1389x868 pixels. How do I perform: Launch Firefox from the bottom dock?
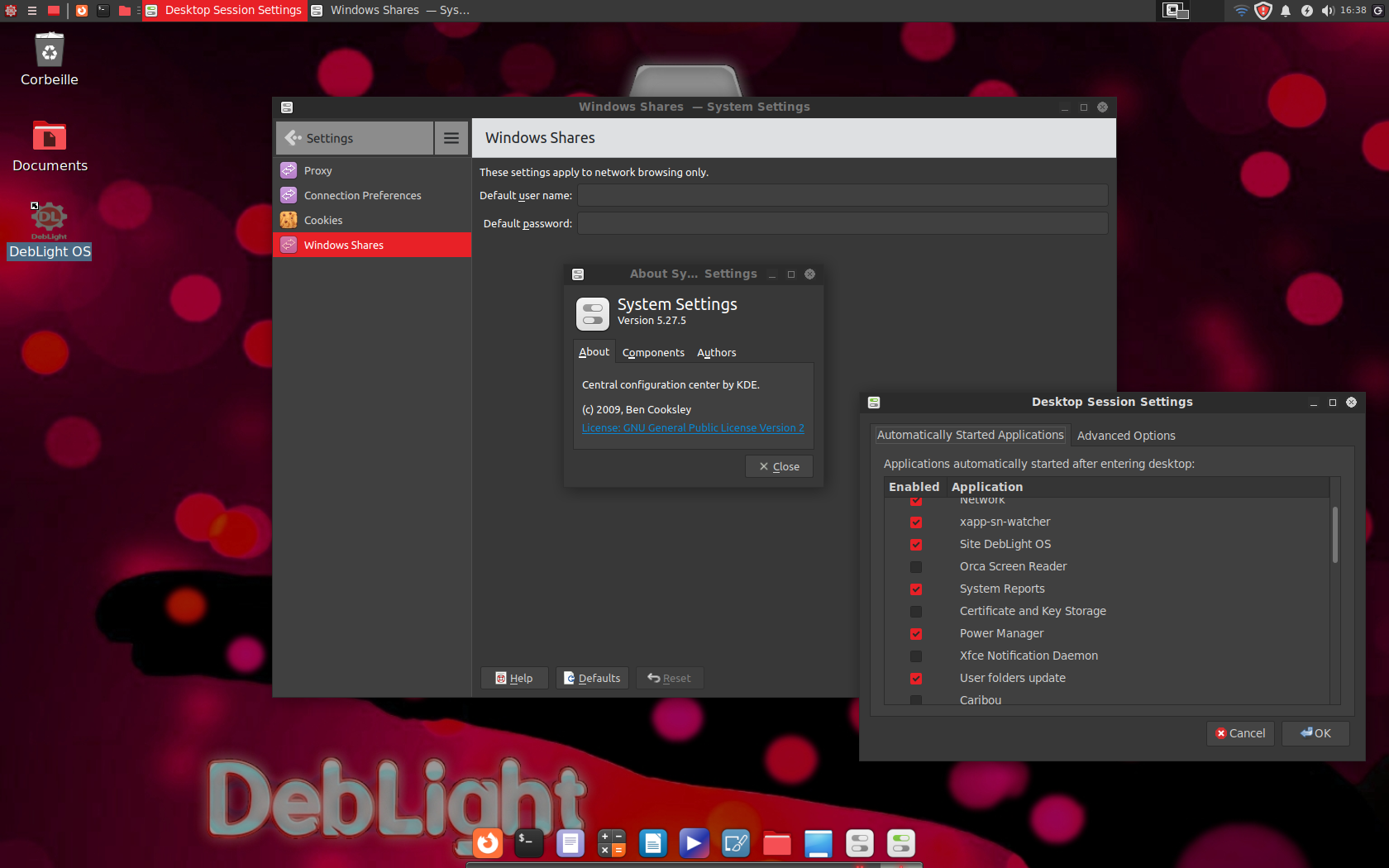(488, 843)
